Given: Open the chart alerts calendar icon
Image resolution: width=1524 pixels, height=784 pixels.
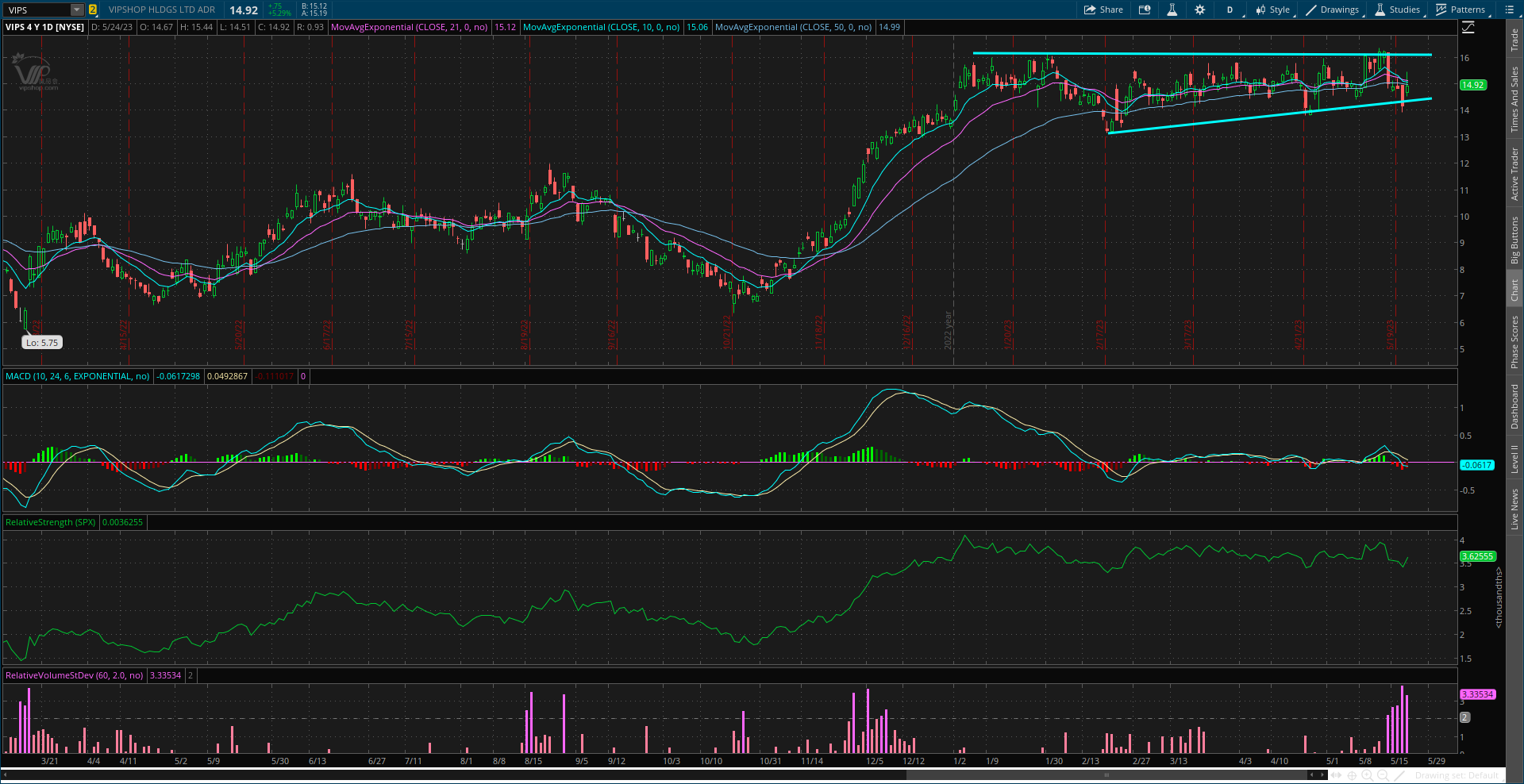Looking at the screenshot, I should [1145, 10].
